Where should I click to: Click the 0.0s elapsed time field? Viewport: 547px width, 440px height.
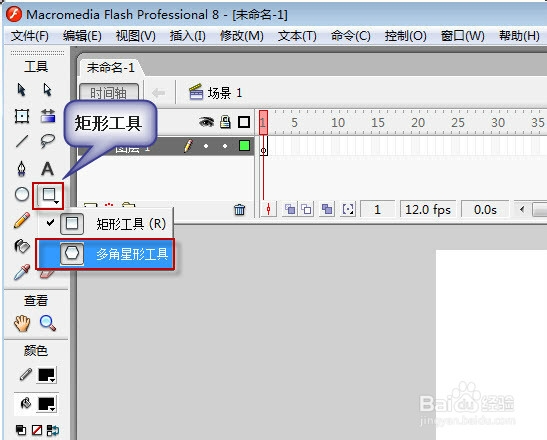coord(485,209)
